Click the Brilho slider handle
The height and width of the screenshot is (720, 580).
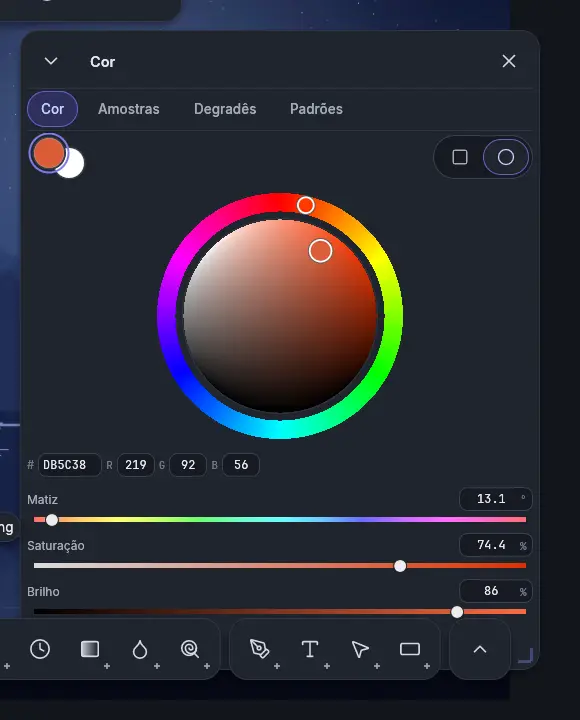(457, 612)
